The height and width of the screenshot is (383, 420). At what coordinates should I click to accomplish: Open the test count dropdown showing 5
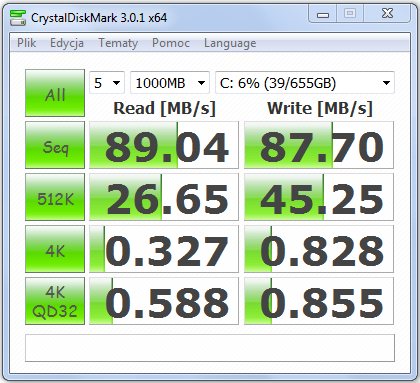click(x=107, y=83)
